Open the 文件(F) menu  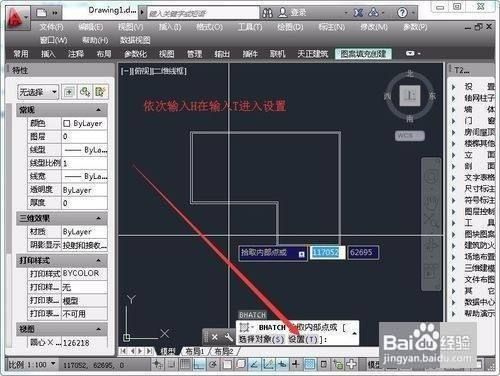52,27
